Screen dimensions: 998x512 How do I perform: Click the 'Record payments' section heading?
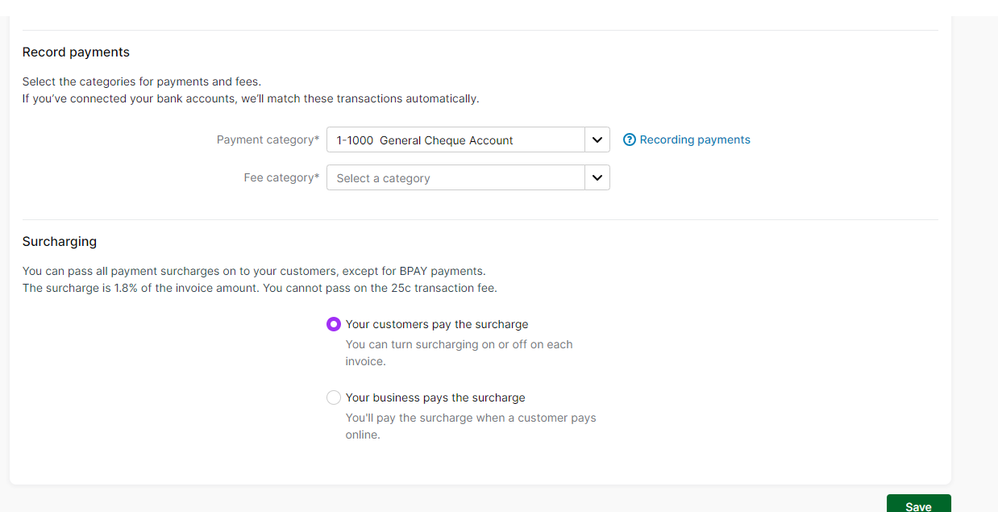76,52
